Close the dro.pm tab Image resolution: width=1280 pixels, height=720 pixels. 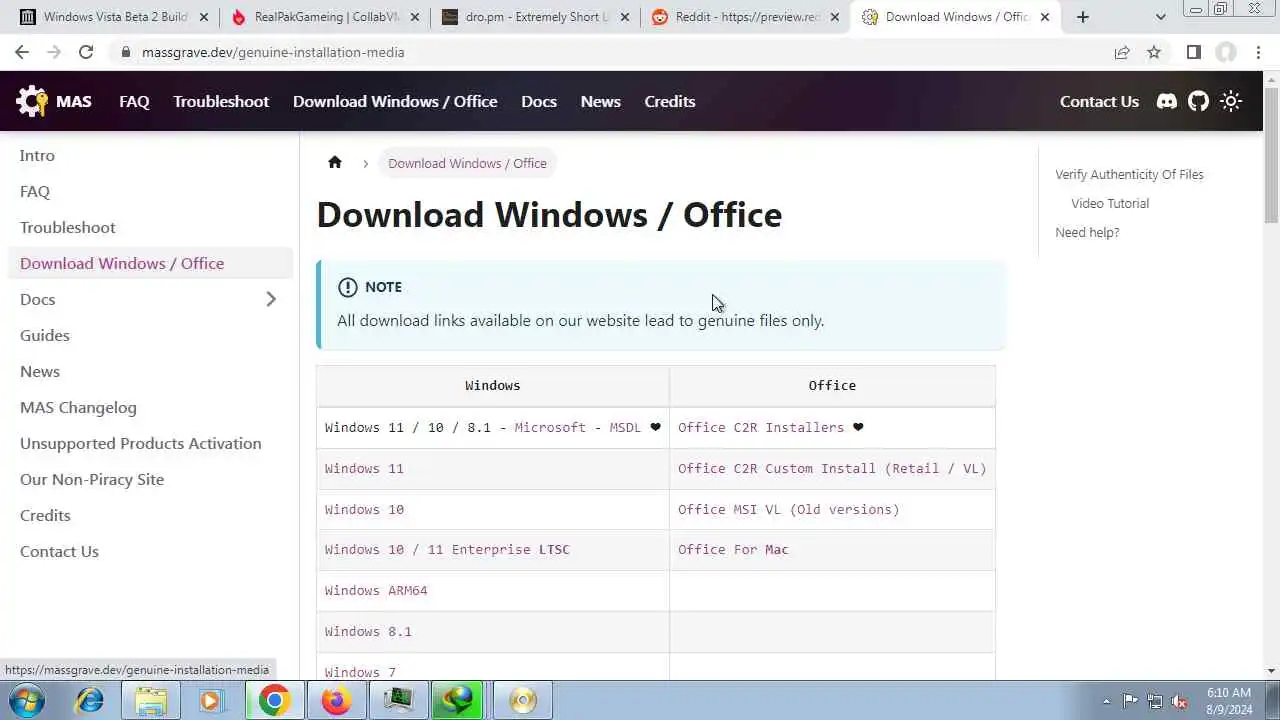[625, 17]
